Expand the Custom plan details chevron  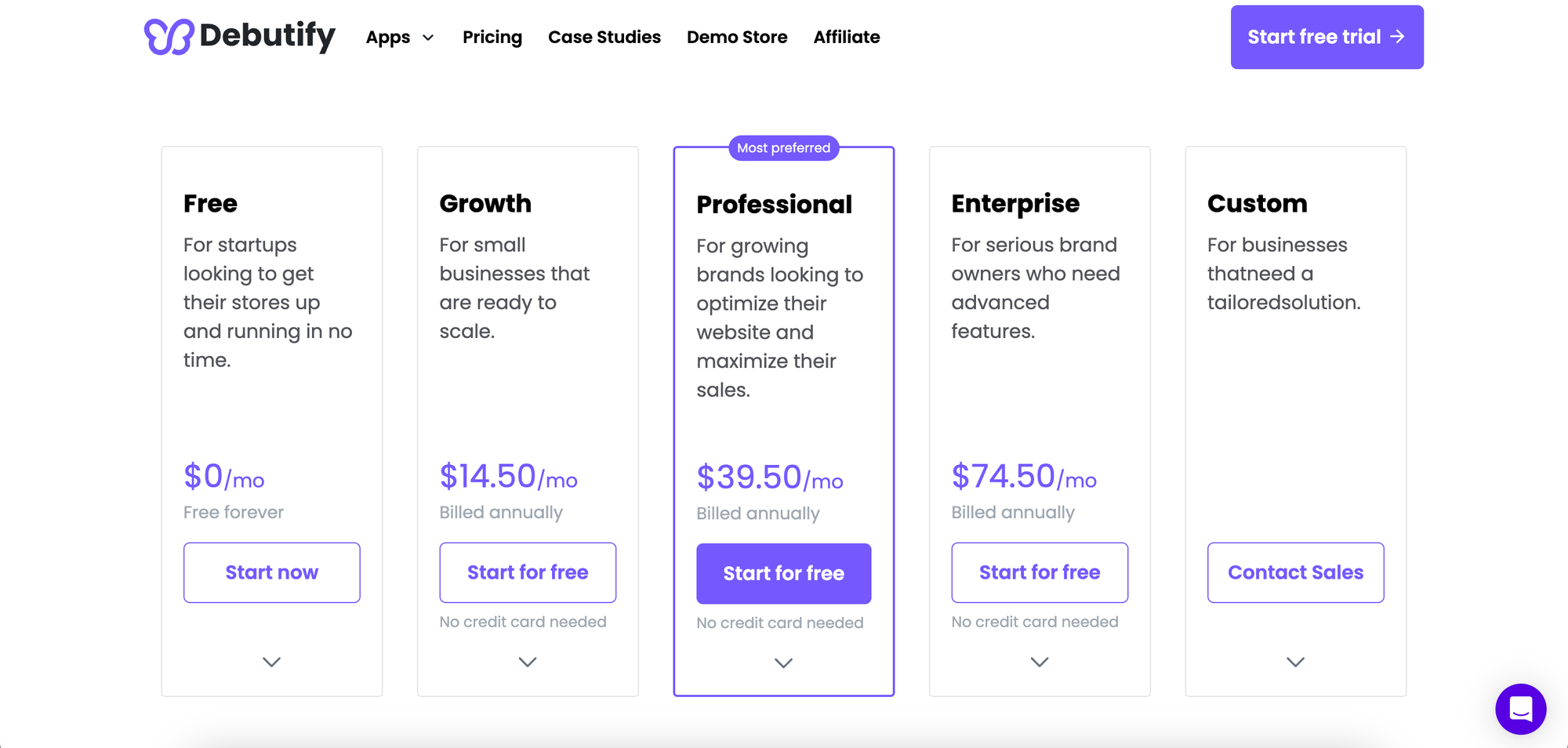pos(1295,662)
